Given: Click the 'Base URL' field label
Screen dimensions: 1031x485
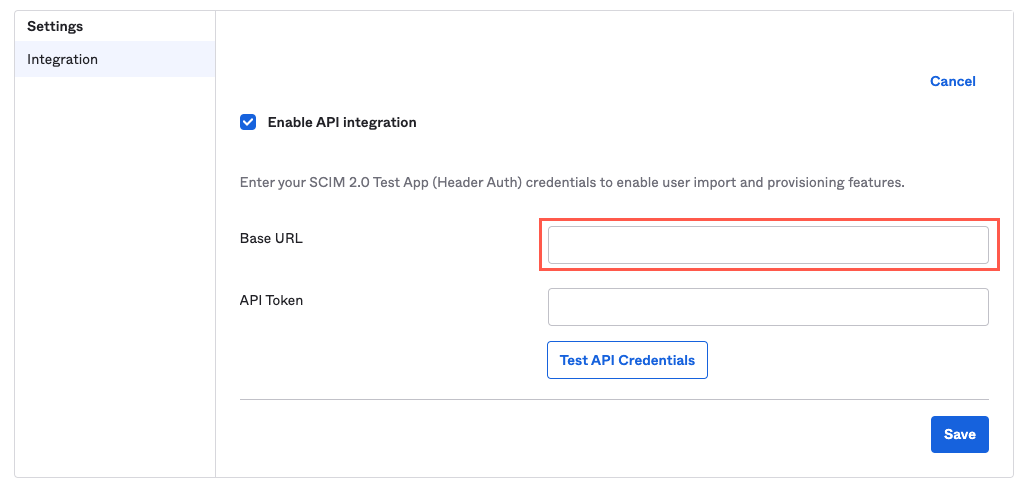Looking at the screenshot, I should coord(271,238).
